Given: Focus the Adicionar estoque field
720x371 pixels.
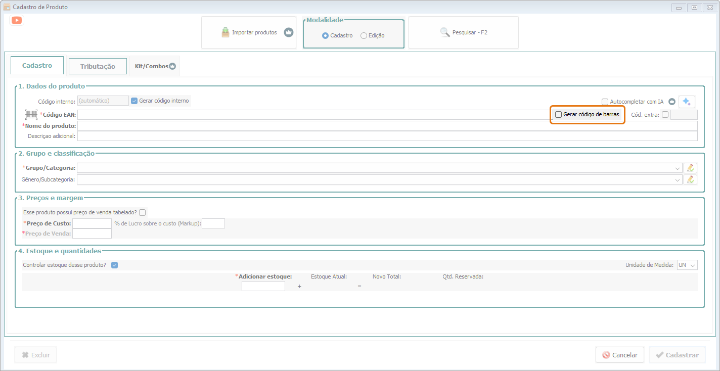Looking at the screenshot, I should [x=263, y=286].
